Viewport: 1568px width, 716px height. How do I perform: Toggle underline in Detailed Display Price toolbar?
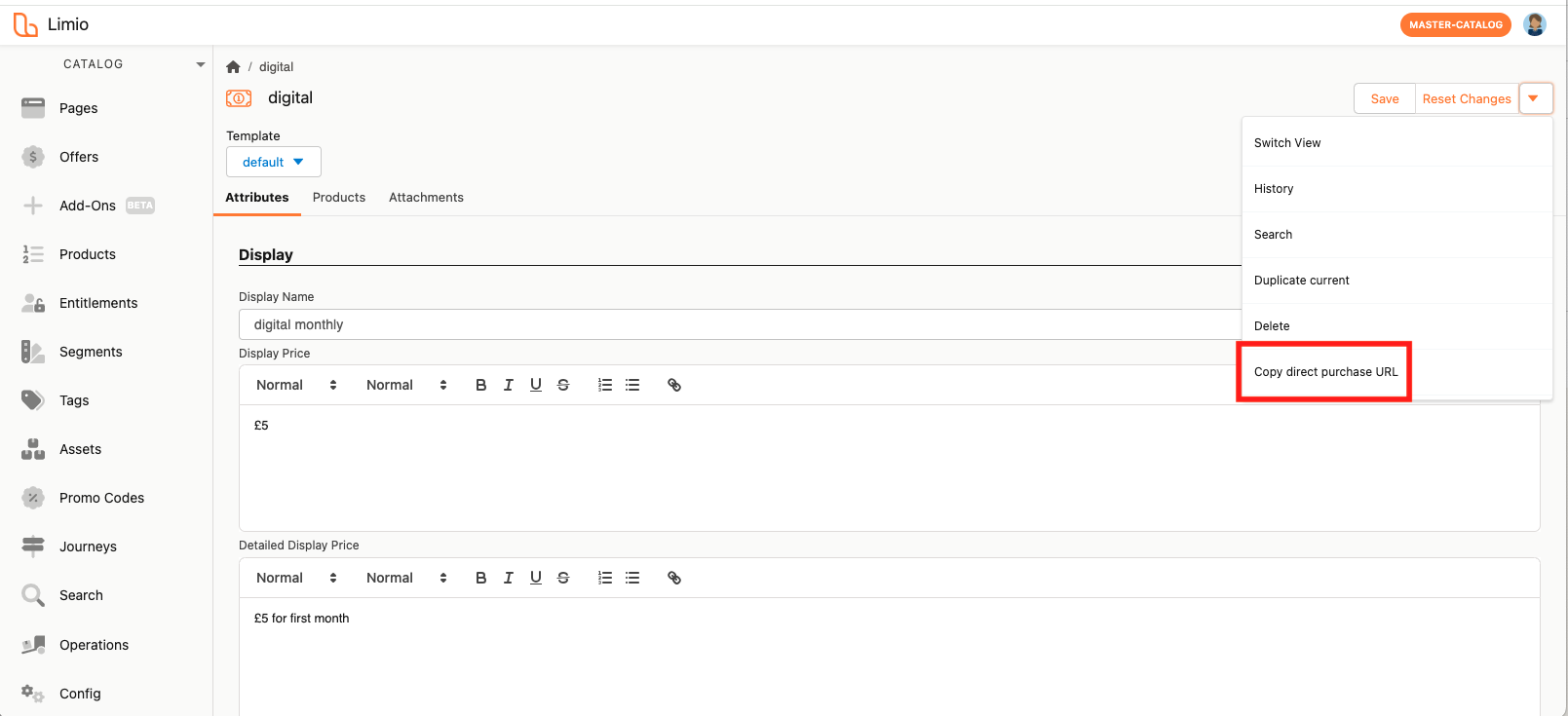point(535,578)
